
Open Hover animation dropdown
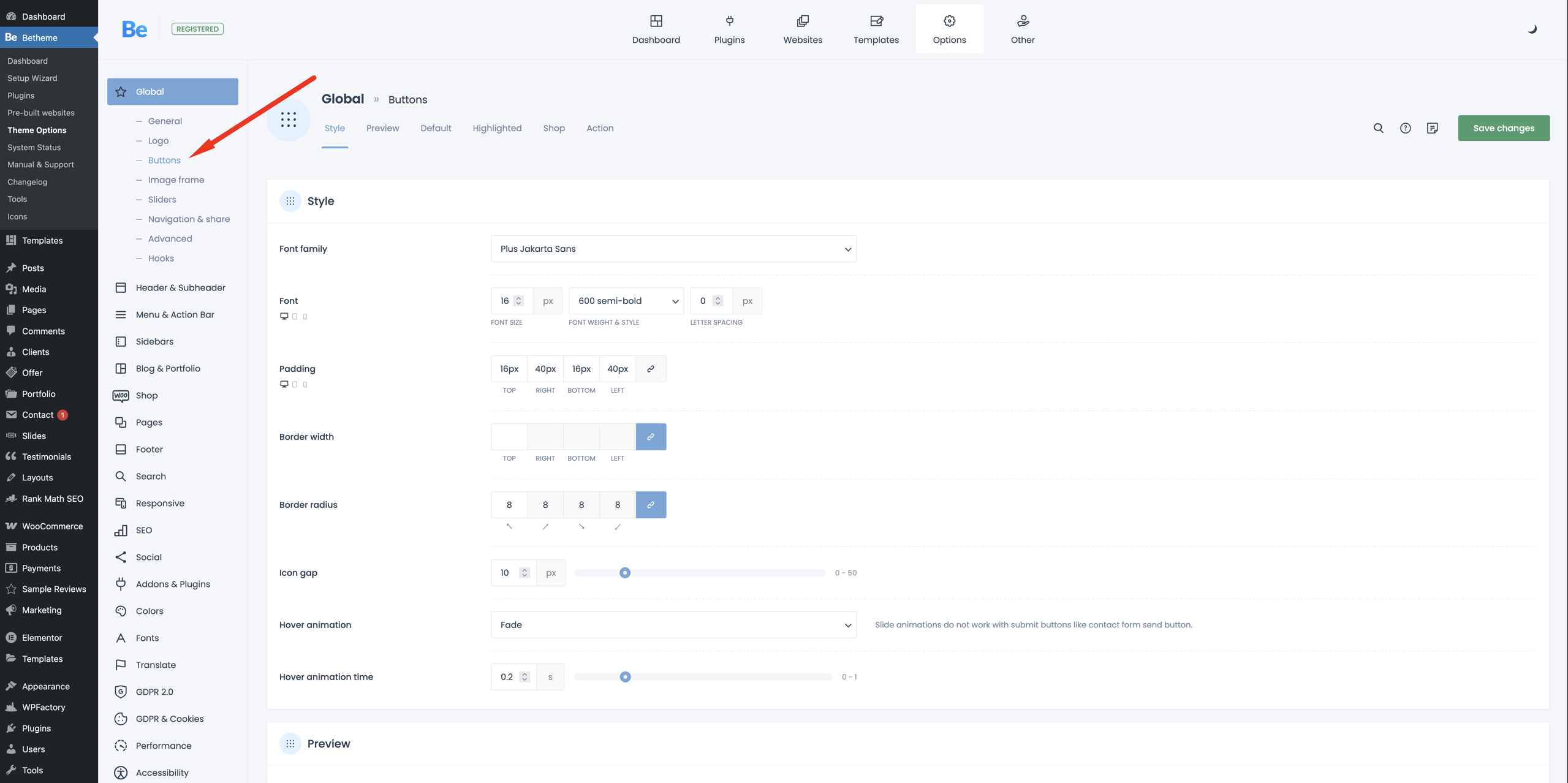point(673,625)
